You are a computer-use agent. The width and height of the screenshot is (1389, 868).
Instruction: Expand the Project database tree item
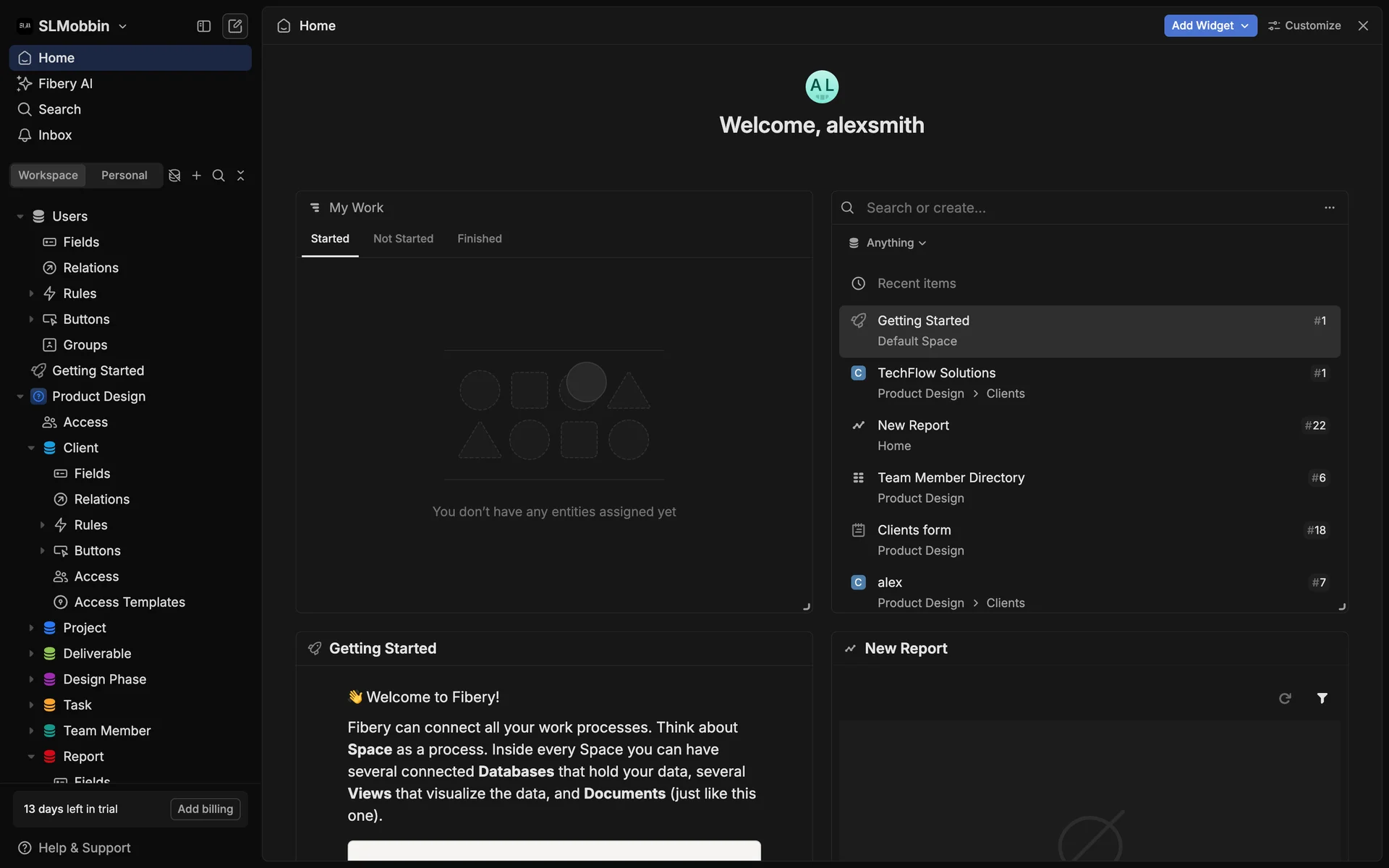31,628
